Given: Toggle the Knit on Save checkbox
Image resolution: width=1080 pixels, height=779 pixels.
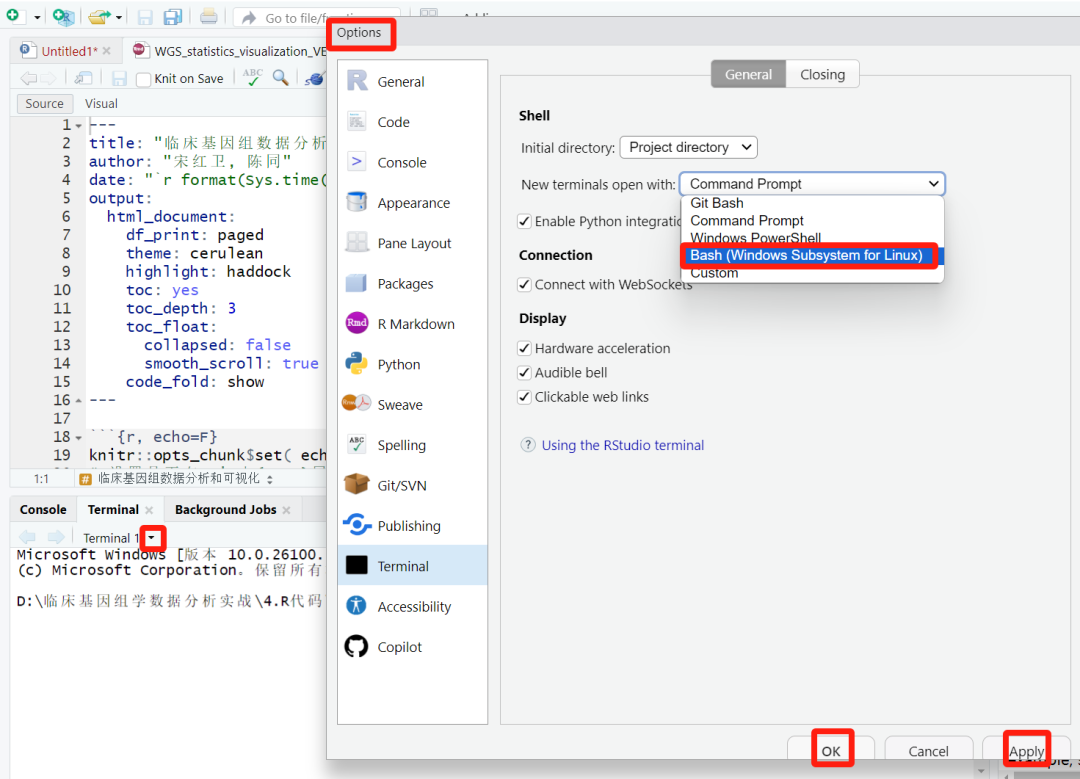Looking at the screenshot, I should pos(143,79).
